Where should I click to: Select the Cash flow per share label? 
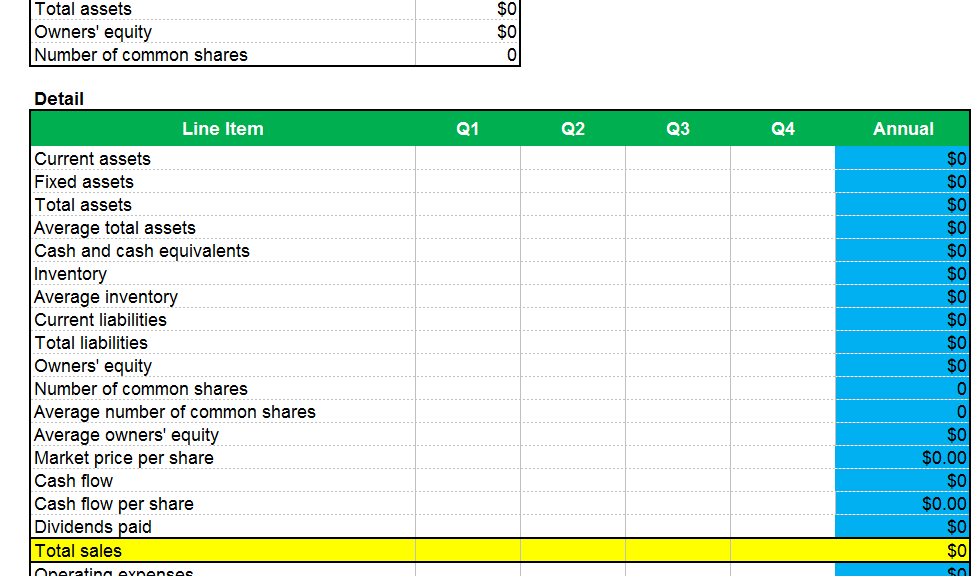(x=114, y=504)
